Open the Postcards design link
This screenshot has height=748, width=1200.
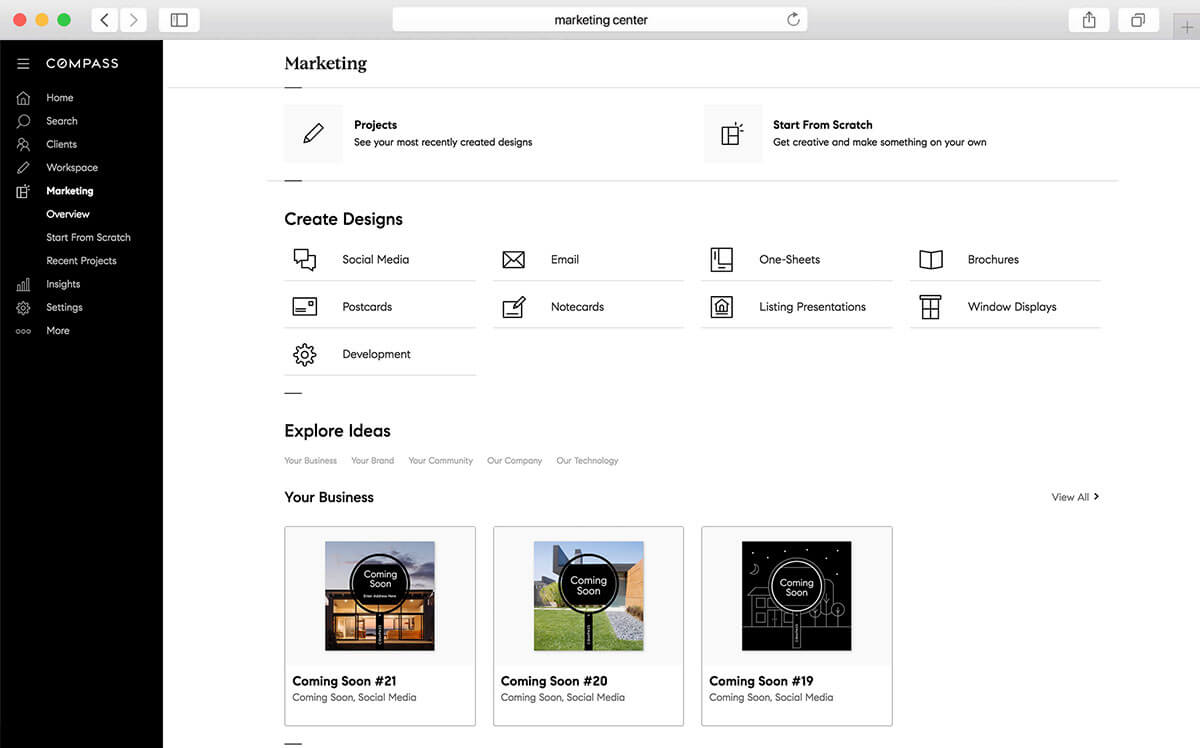tap(367, 307)
